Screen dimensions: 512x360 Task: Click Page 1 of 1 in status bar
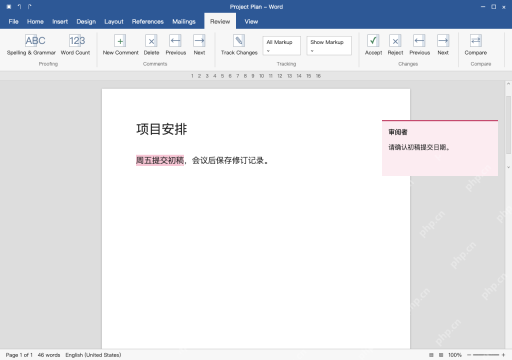(x=19, y=355)
